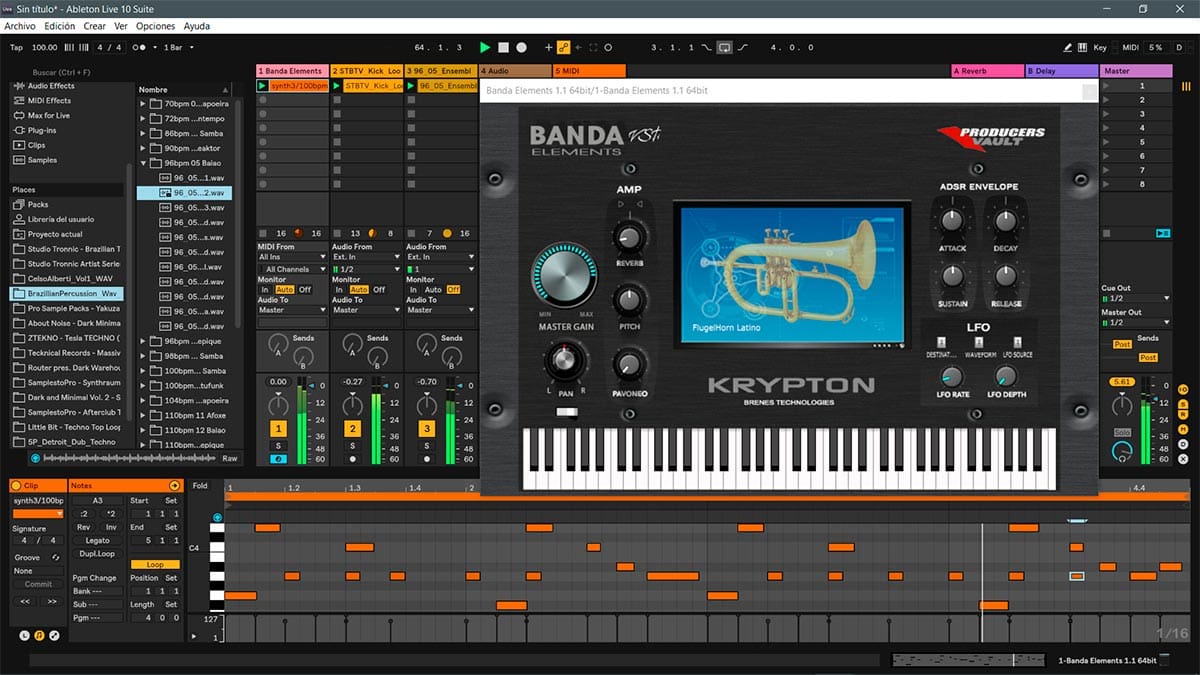
Task: Click the Dupl.Loop button
Action: pyautogui.click(x=97, y=554)
